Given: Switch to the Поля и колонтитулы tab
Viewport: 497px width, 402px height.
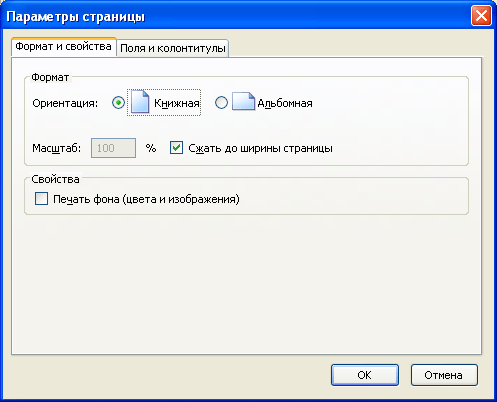Looking at the screenshot, I should coord(173,48).
